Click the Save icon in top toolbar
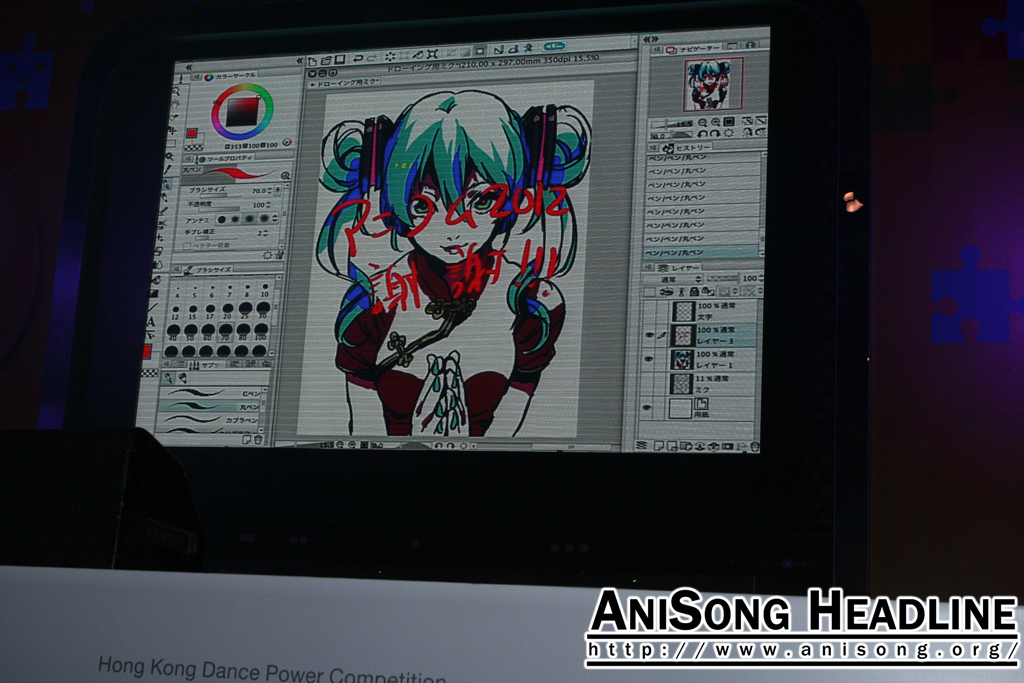Viewport: 1024px width, 683px height. pyautogui.click(x=340, y=59)
